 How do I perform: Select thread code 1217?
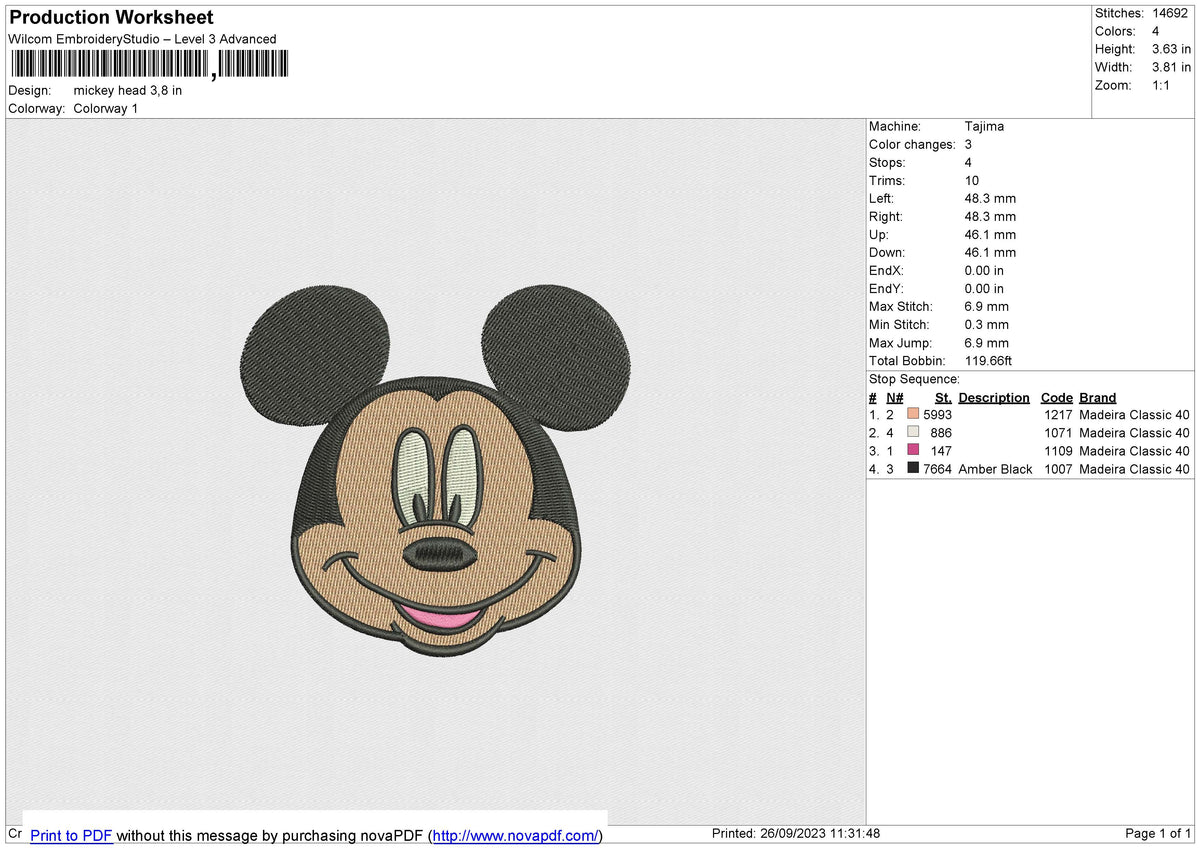point(1058,414)
